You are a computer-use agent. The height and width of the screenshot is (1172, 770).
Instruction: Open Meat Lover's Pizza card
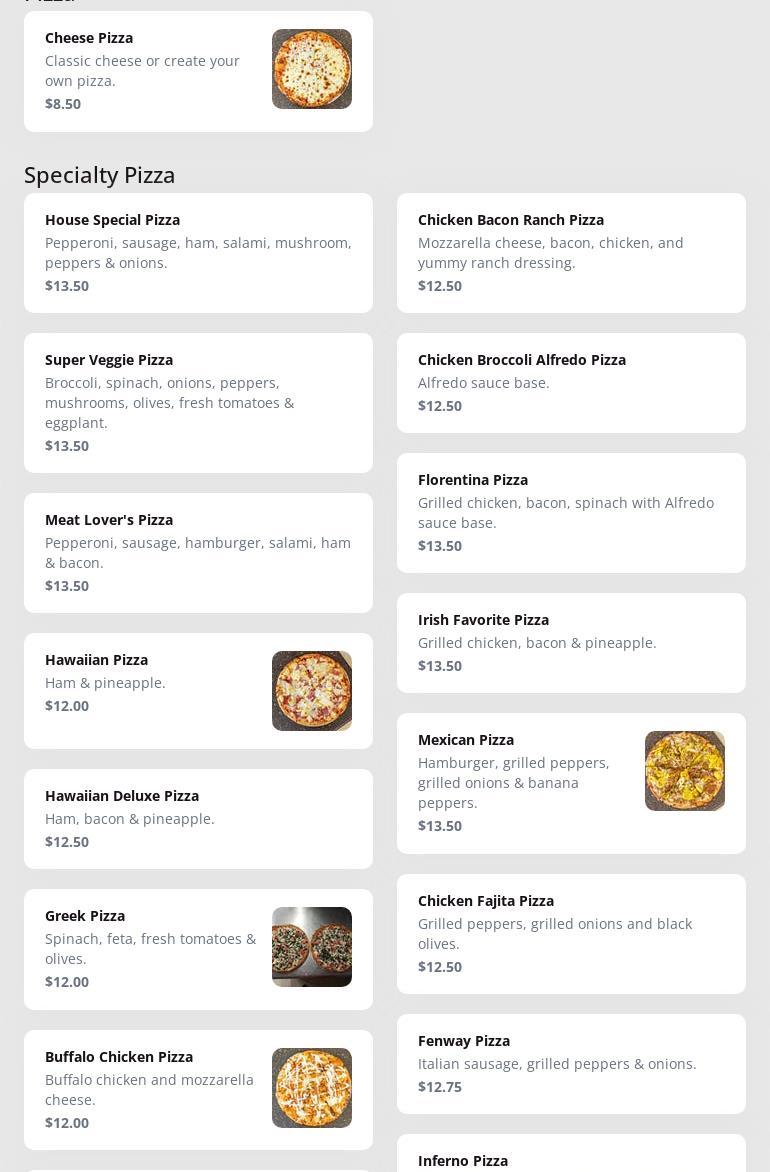click(198, 553)
